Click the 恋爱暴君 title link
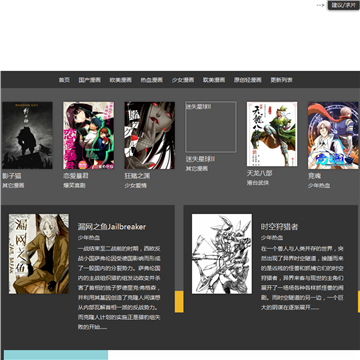360x360 pixels. 76,176
